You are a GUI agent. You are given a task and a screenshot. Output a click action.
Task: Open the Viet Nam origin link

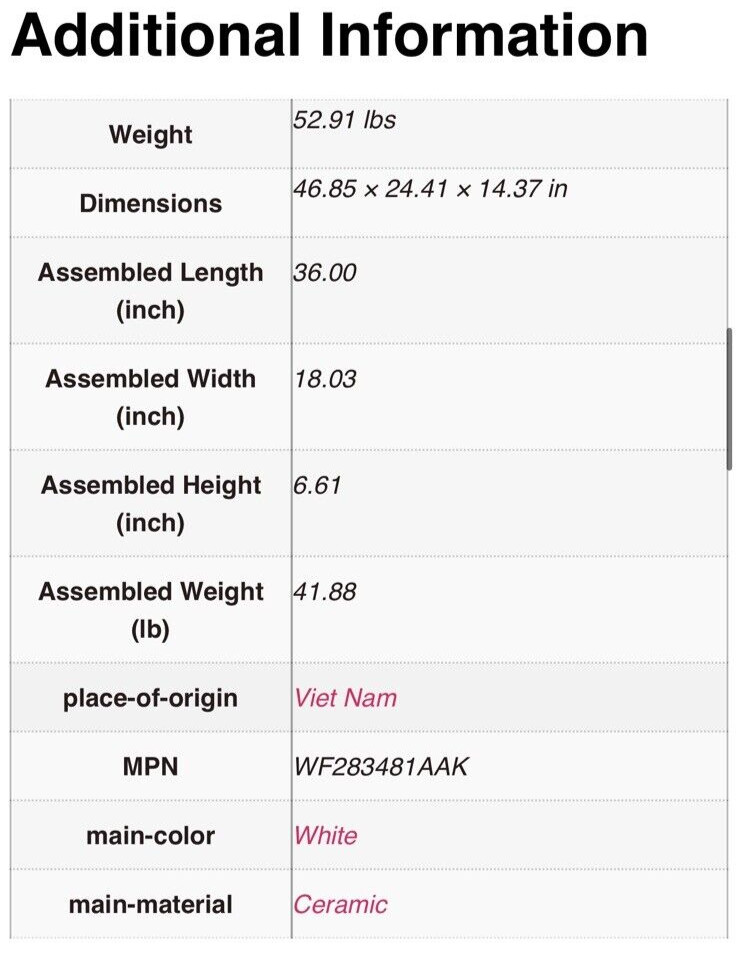345,698
